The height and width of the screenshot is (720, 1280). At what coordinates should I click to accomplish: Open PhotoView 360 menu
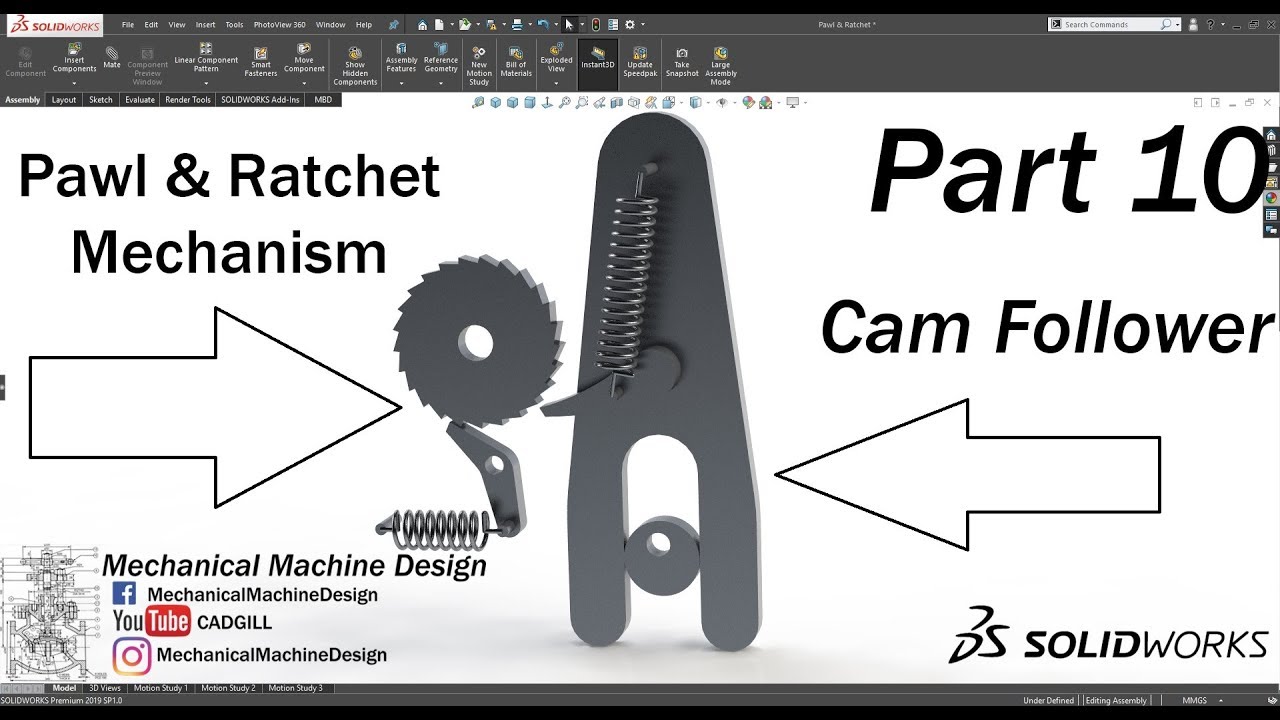(x=280, y=24)
